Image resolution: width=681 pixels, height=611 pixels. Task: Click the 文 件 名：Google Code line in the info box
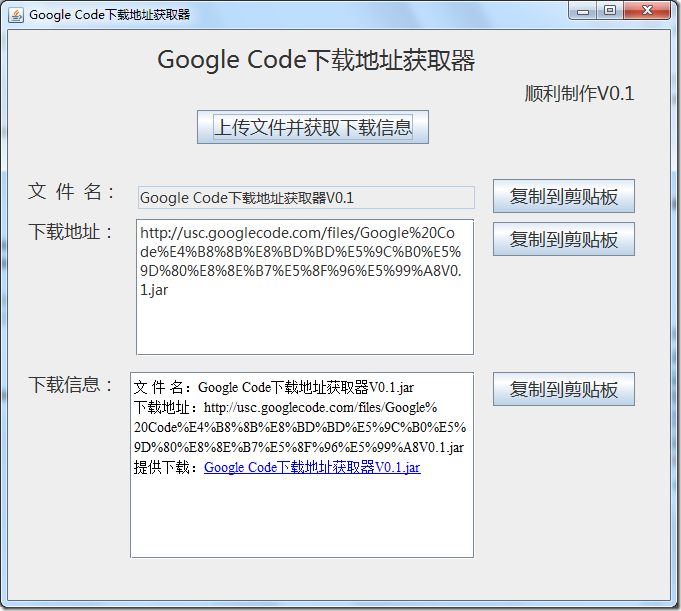click(x=274, y=387)
